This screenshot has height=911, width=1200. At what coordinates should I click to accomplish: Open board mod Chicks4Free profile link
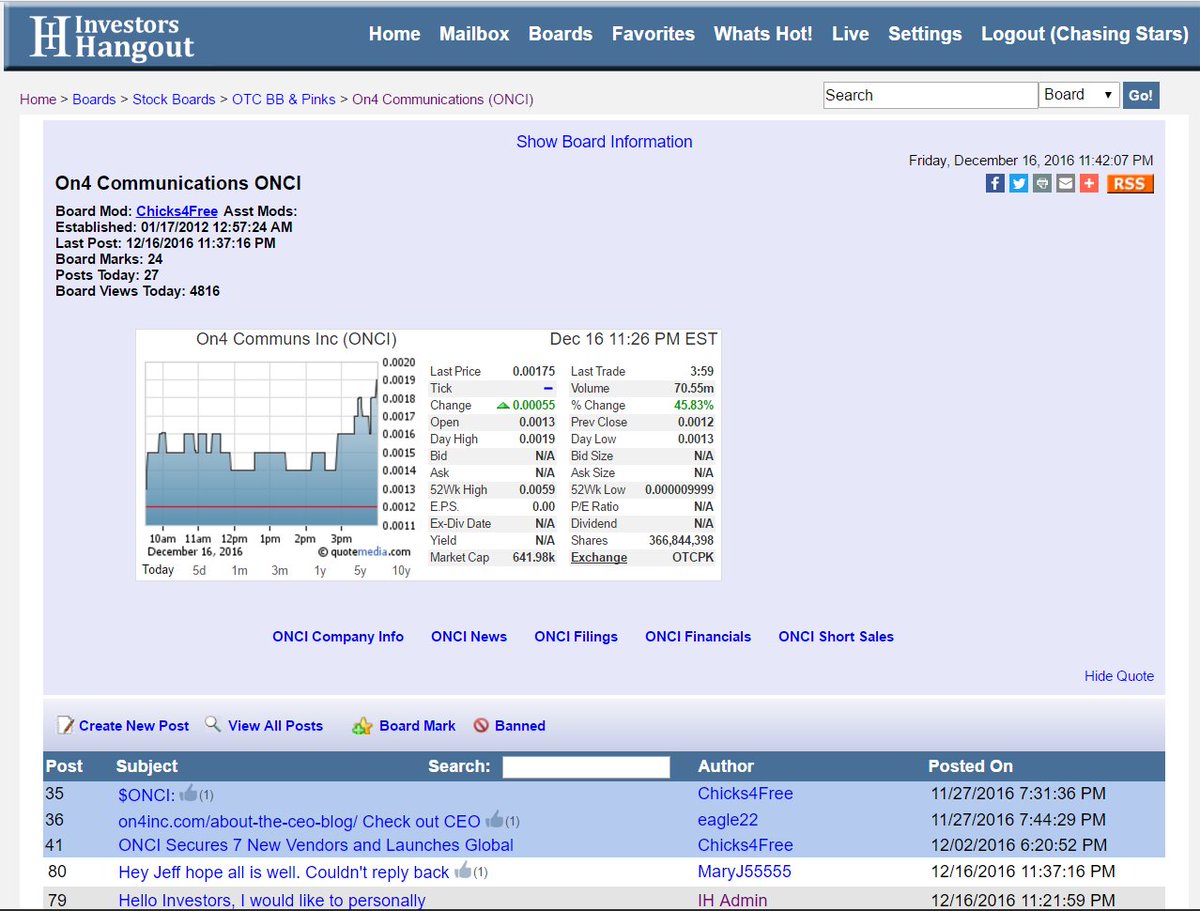[177, 211]
